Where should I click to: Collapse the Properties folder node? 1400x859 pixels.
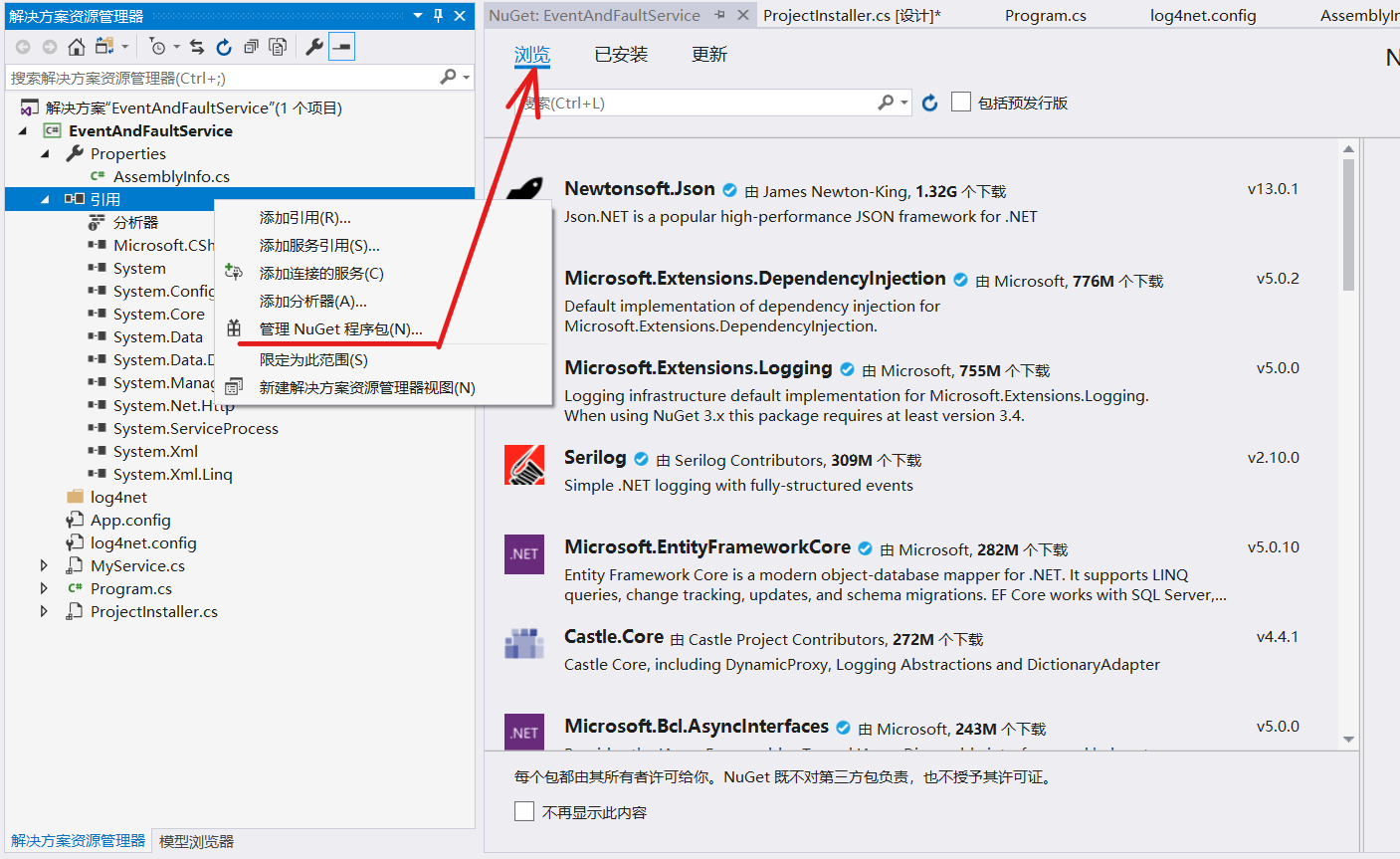(45, 153)
